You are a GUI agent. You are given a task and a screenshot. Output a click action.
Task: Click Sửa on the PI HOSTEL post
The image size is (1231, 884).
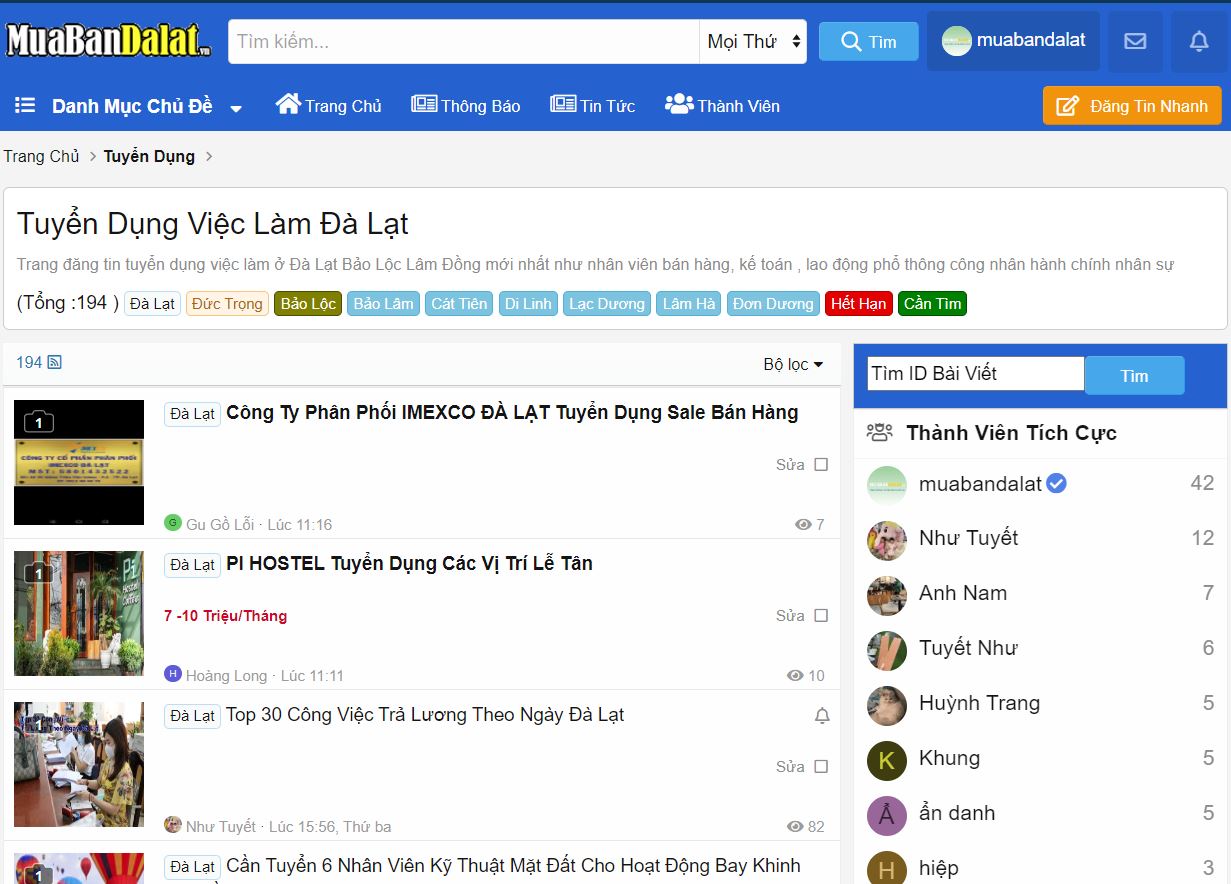pyautogui.click(x=790, y=616)
